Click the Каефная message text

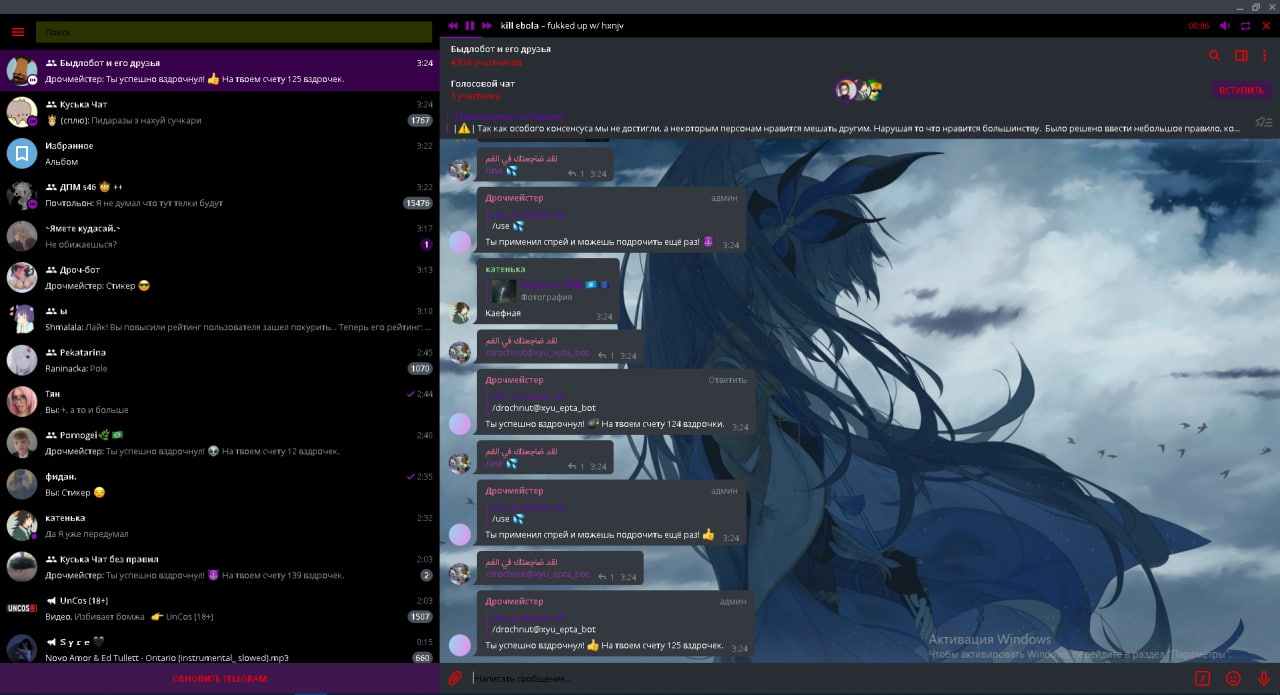tap(503, 313)
